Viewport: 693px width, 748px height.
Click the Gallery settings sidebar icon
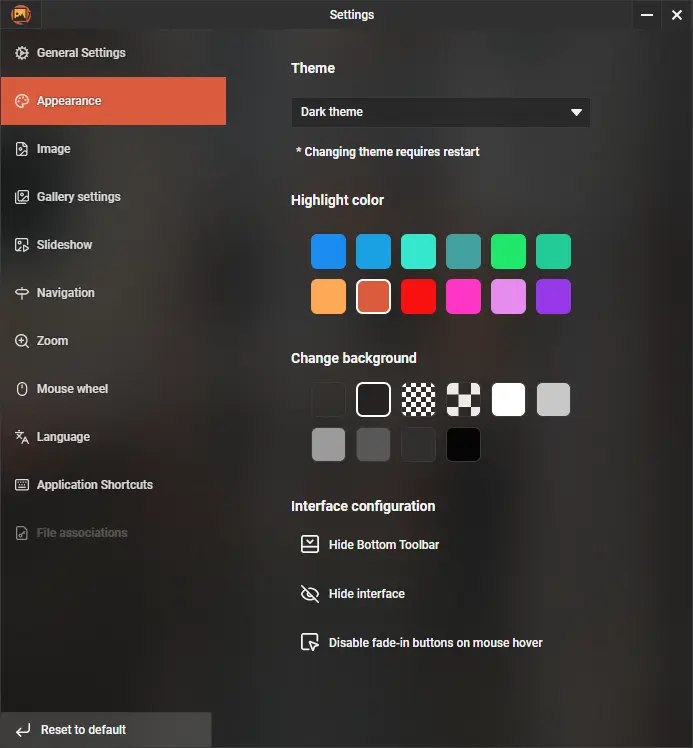click(x=22, y=197)
